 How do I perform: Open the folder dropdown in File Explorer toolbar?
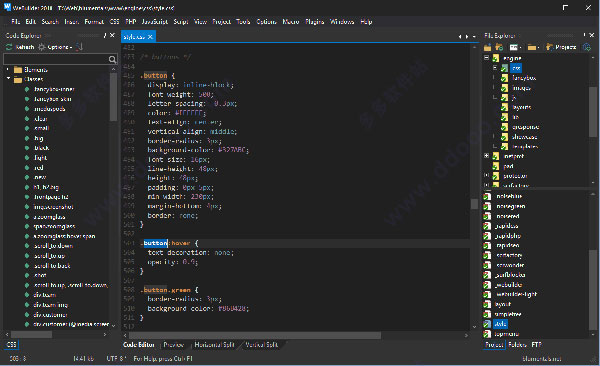point(533,47)
